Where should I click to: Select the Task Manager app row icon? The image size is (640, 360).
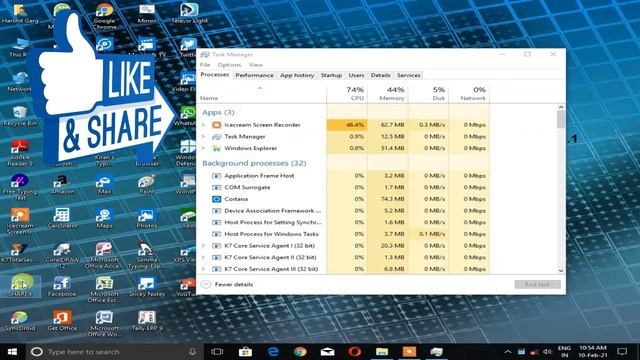point(217,137)
